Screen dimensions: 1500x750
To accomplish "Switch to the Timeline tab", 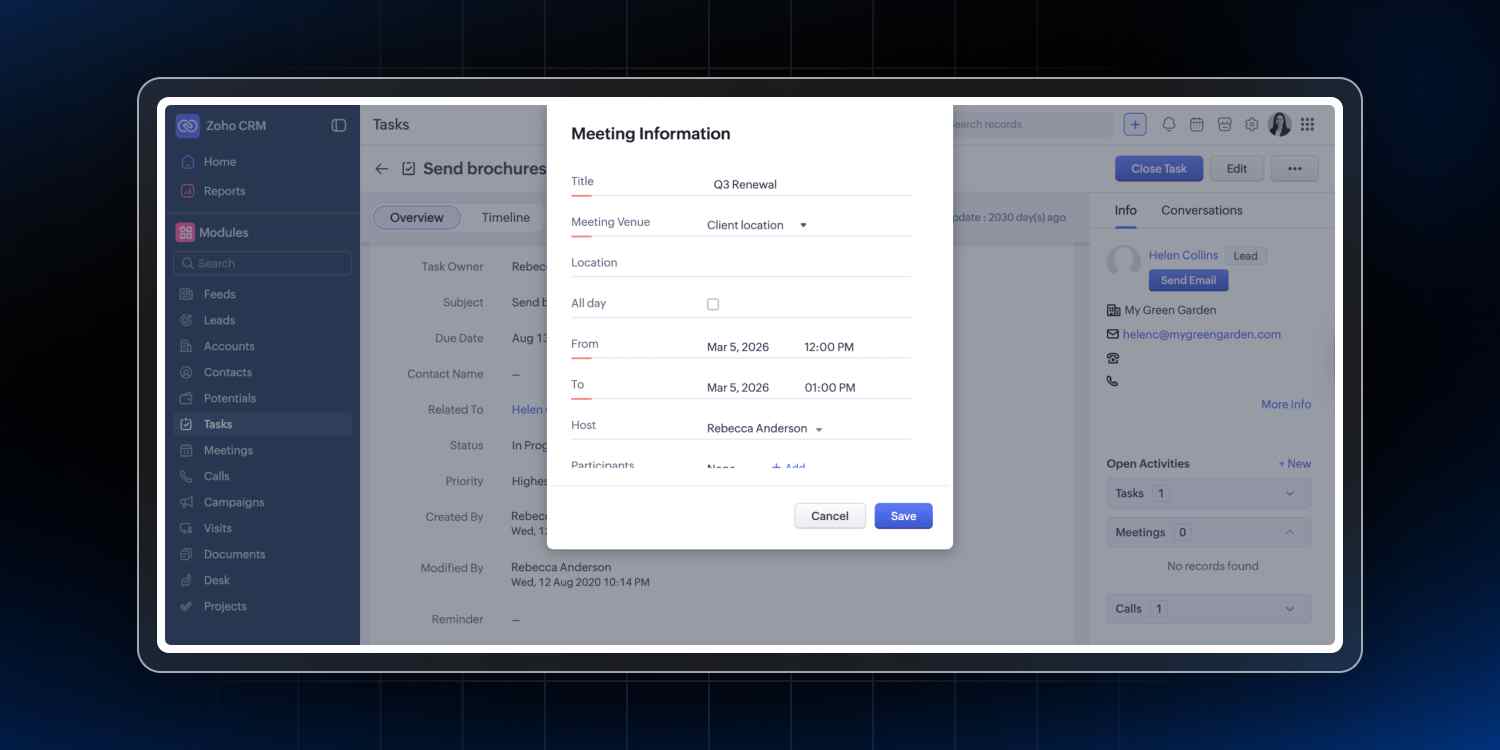I will [x=505, y=217].
